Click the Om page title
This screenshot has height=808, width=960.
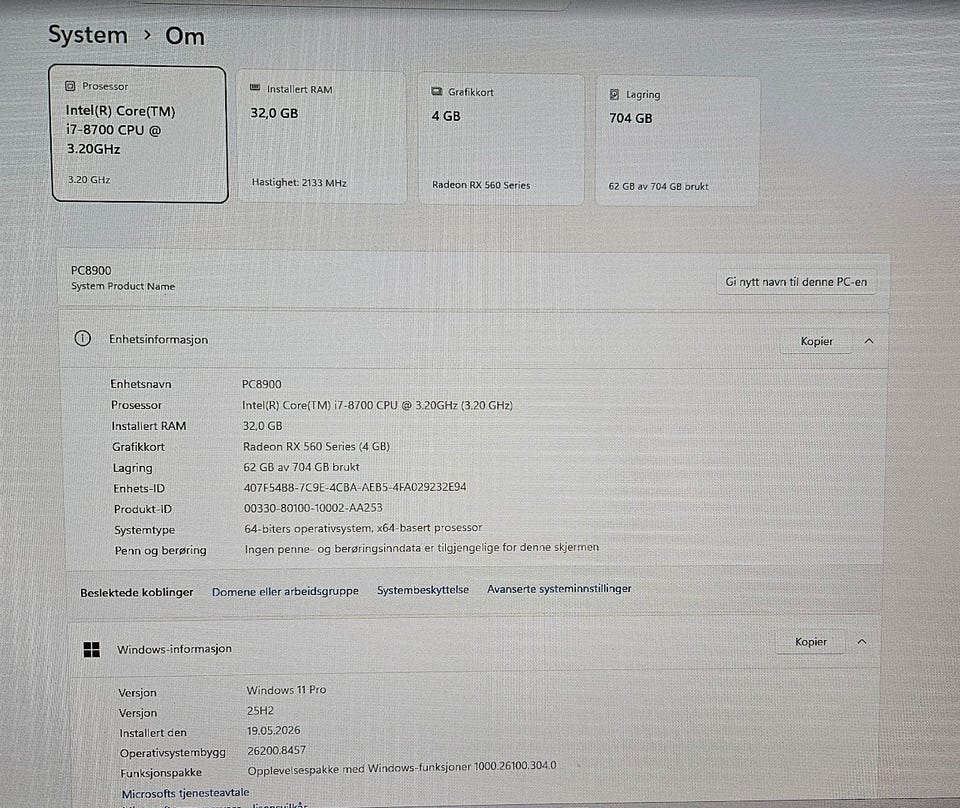coord(185,36)
